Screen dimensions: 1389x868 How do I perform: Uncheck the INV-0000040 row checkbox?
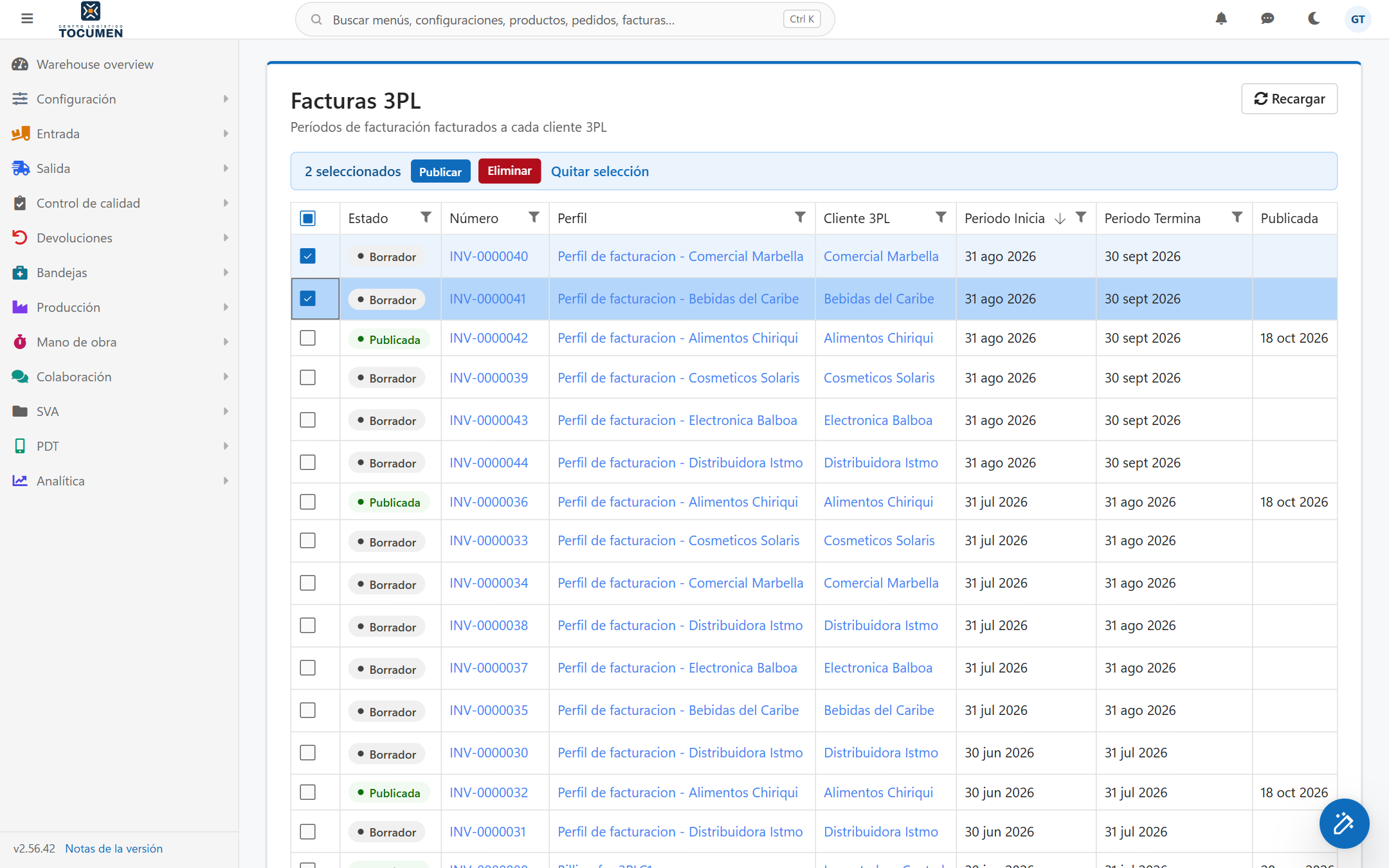point(308,256)
